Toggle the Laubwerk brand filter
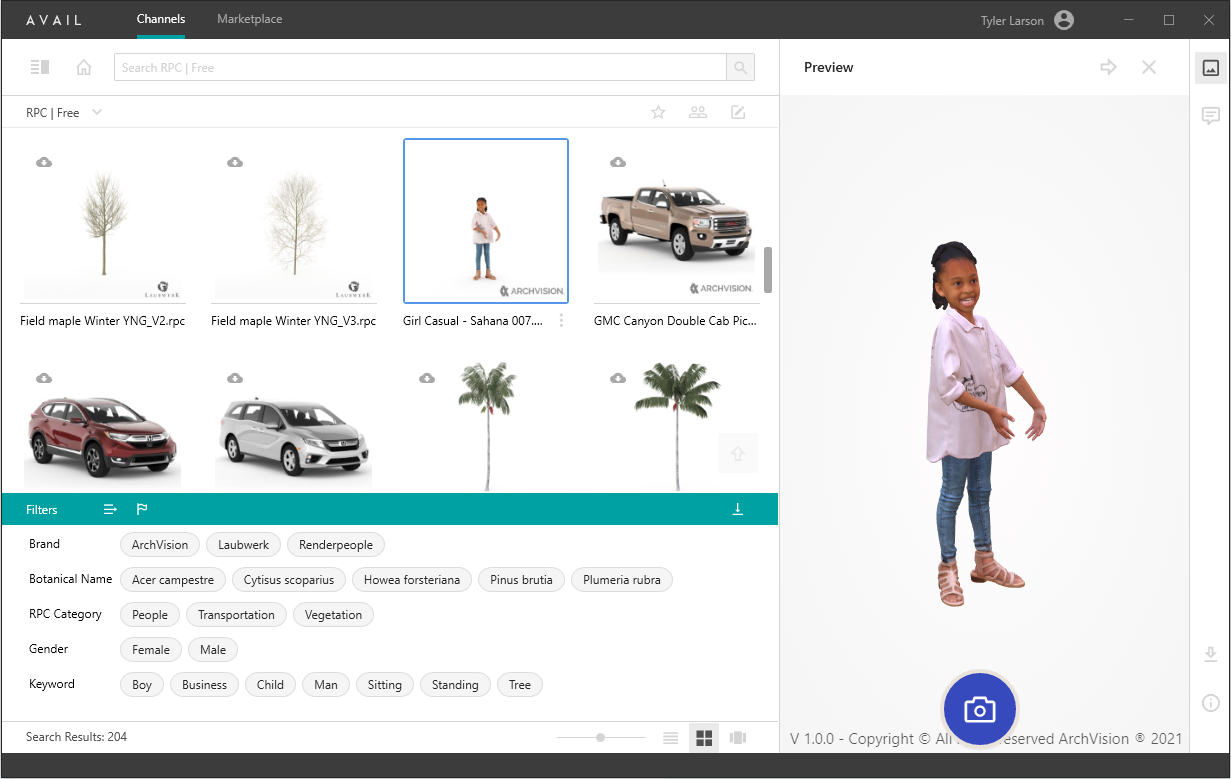 pyautogui.click(x=244, y=545)
